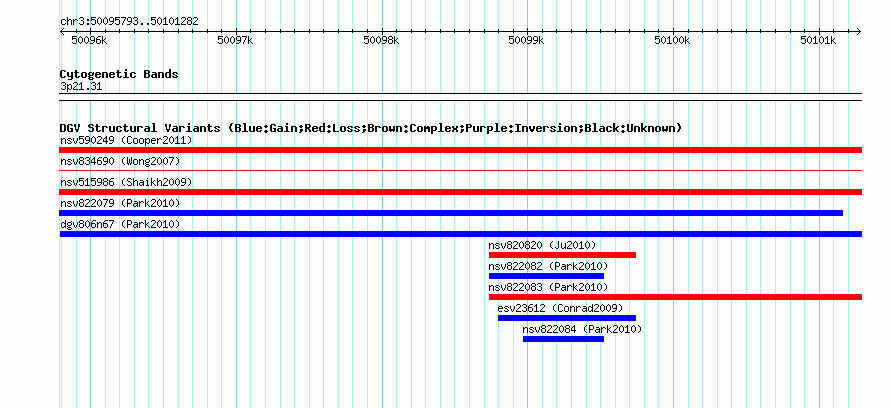The height and width of the screenshot is (408, 890).
Task: Click the nsv822084 (Park2010) label
Action: (x=582, y=329)
